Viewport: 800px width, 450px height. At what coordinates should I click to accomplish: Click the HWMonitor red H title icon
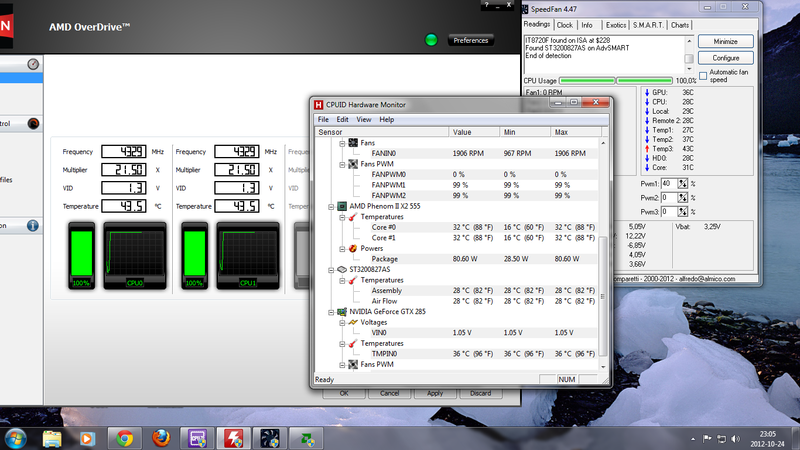pyautogui.click(x=318, y=105)
